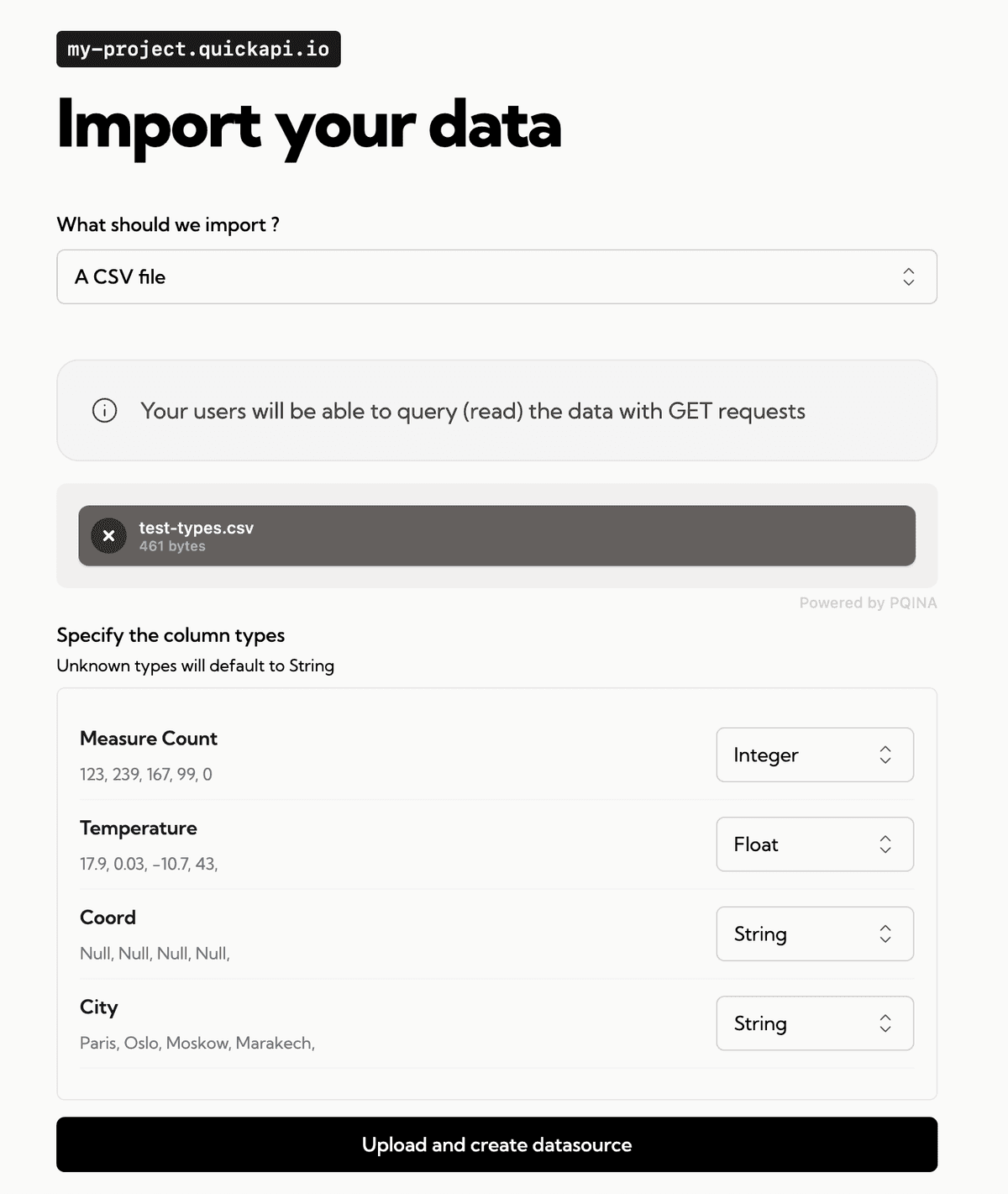The height and width of the screenshot is (1194, 1008).
Task: Click the 461 bytes file size text
Action: point(171,546)
